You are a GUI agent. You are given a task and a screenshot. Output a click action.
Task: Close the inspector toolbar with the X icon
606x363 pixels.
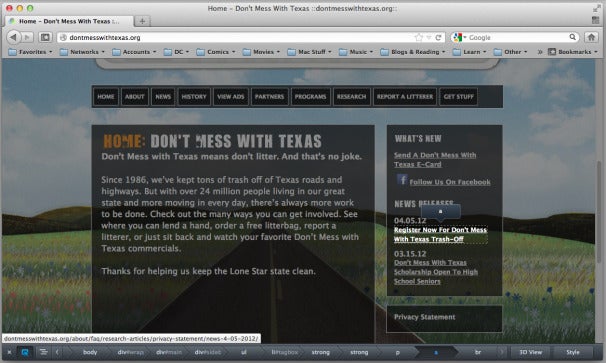pos(9,352)
